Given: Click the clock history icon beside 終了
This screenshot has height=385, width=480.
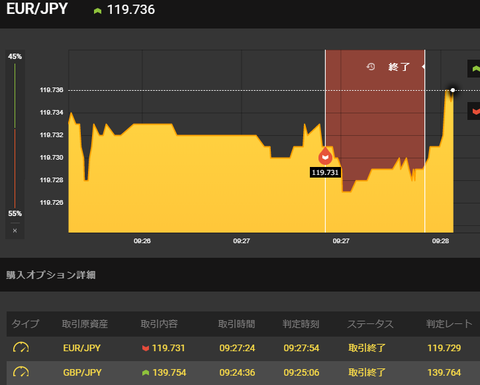Looking at the screenshot, I should (x=371, y=67).
